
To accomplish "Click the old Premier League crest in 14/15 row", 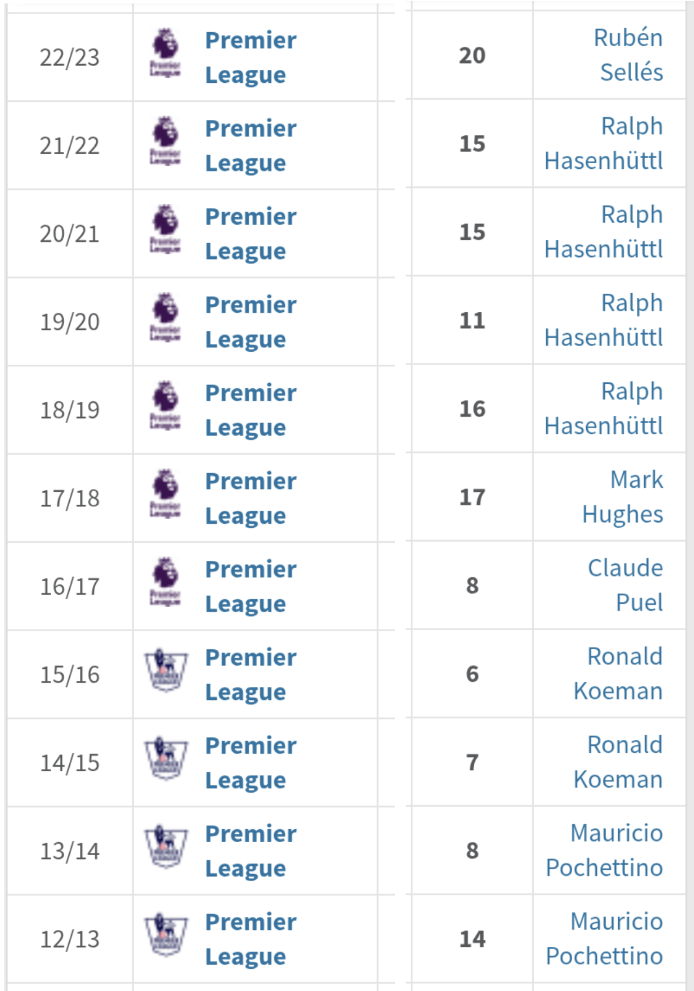I will click(166, 758).
